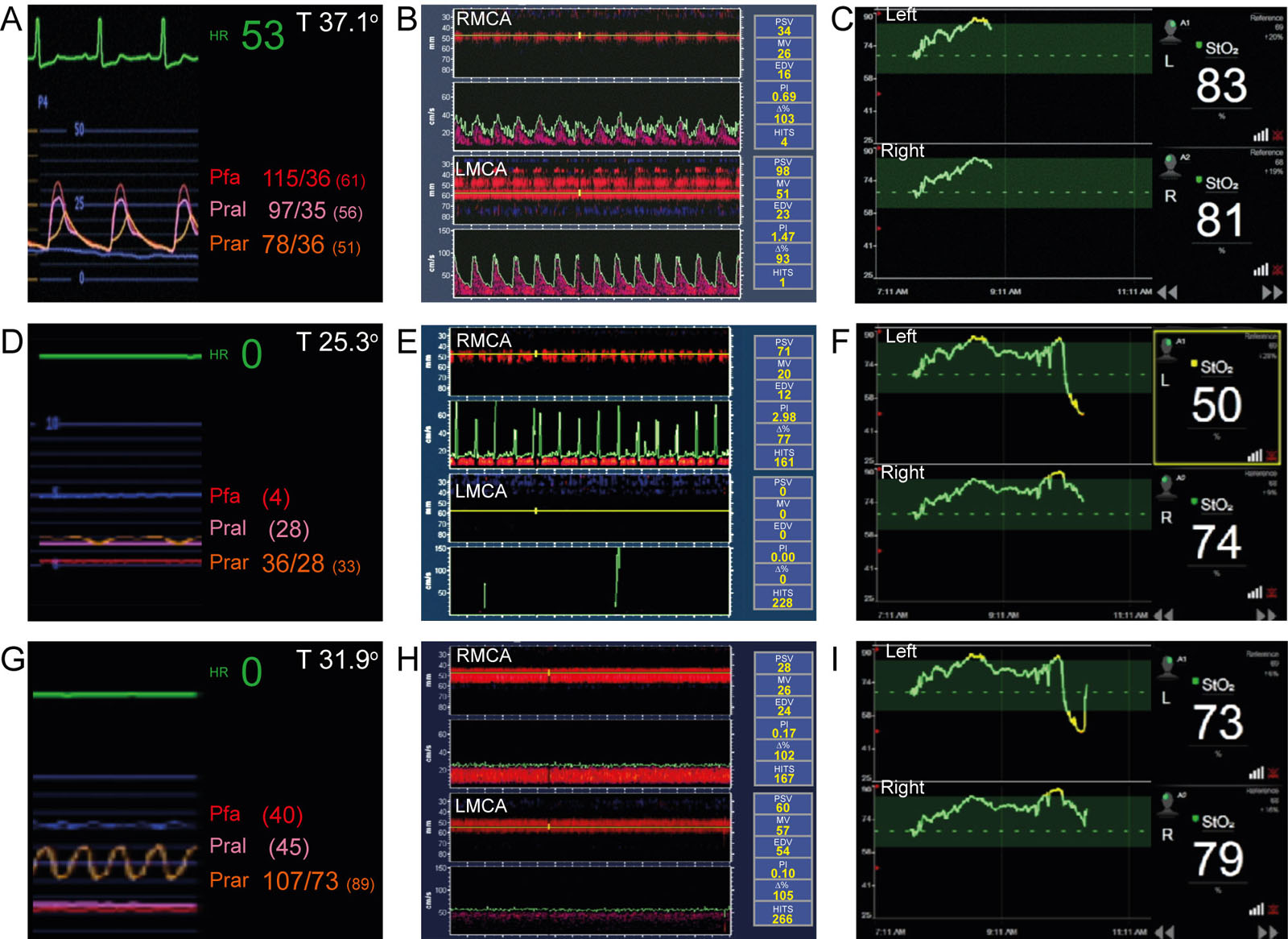Click the HITS 161 value box
Screen dimensions: 1288x939
[783, 458]
